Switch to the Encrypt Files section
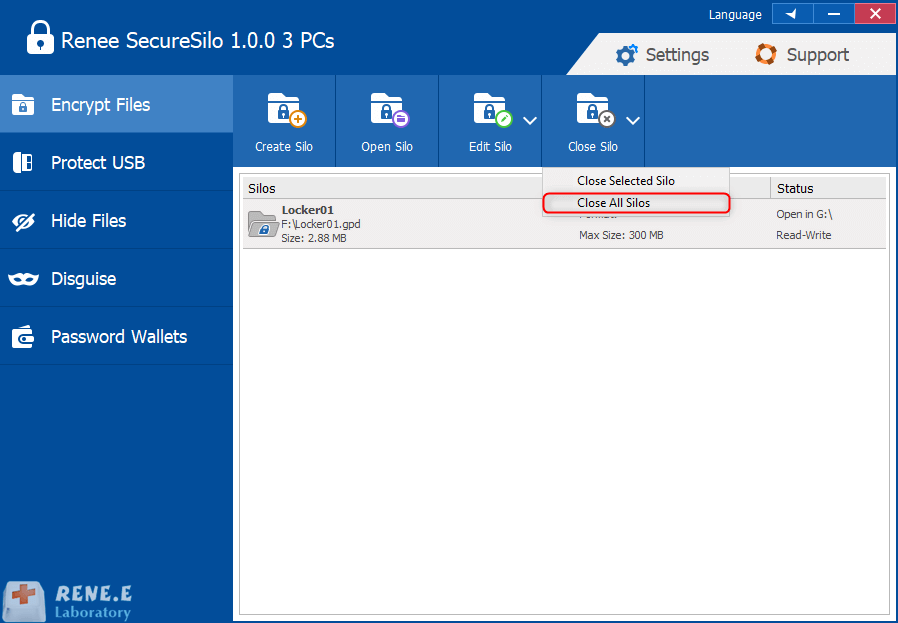This screenshot has height=623, width=898. click(100, 105)
